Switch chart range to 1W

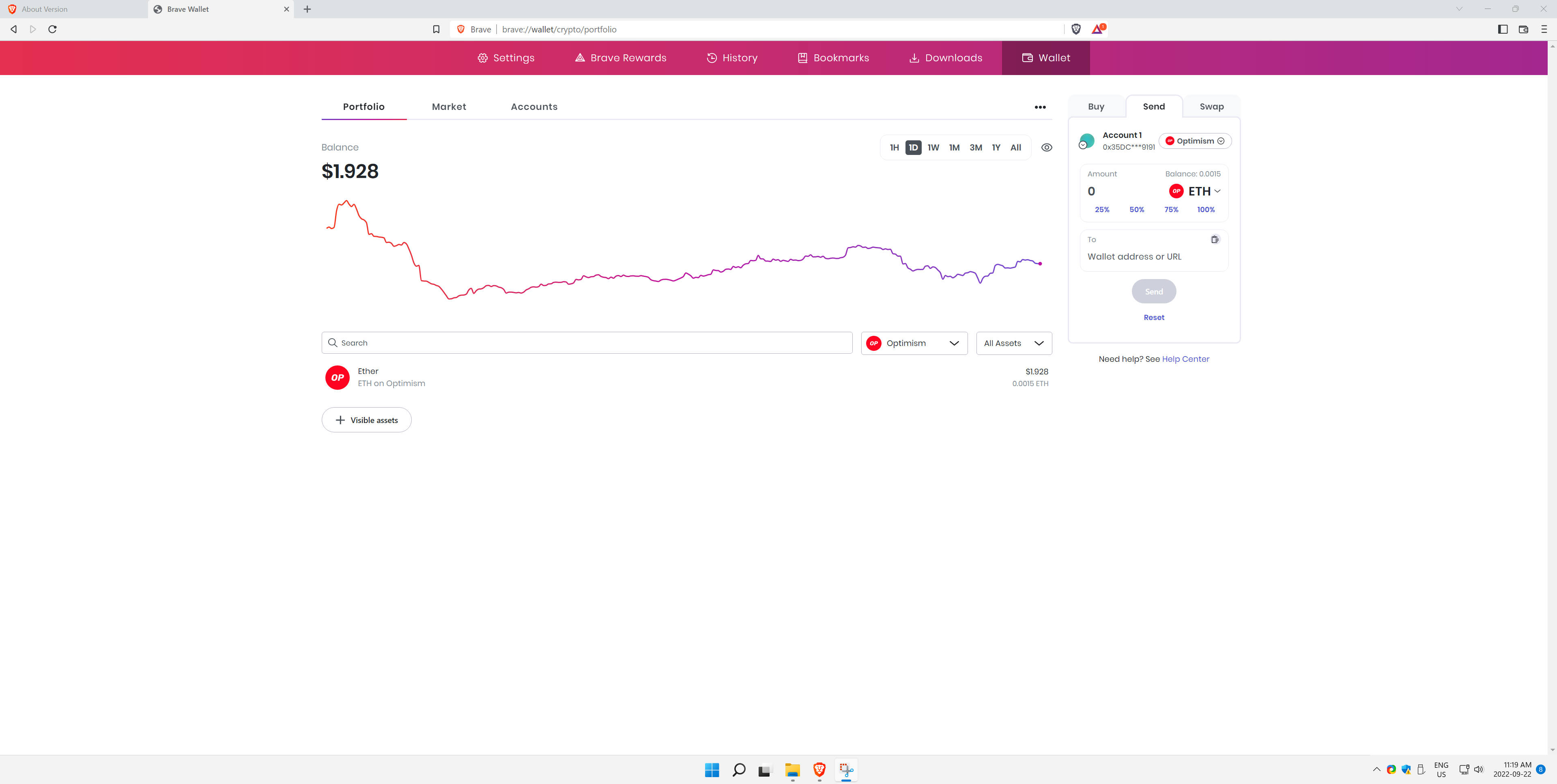click(933, 147)
